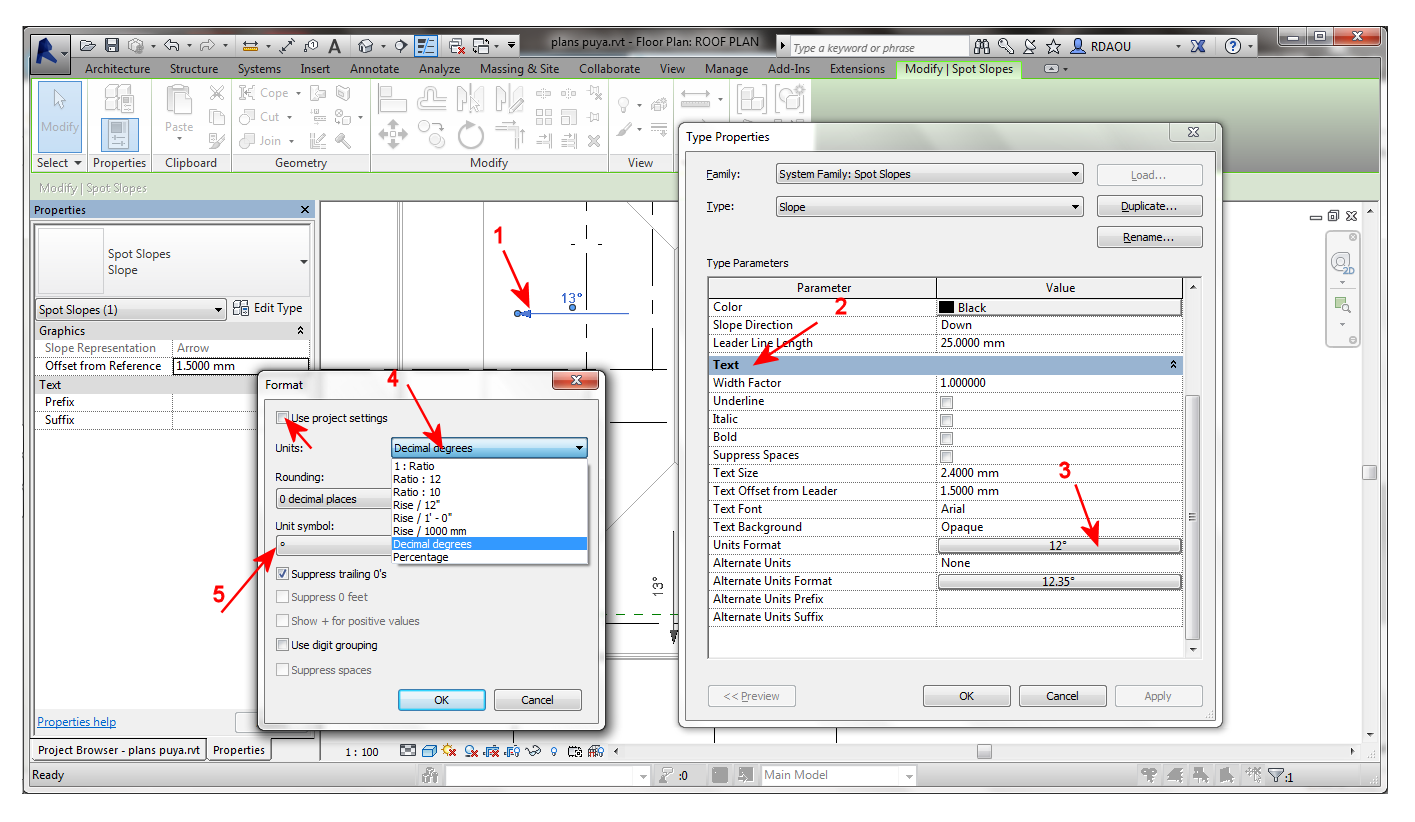The height and width of the screenshot is (822, 1415).
Task: Check the Italic checkbox in Type Properties
Action: [946, 420]
